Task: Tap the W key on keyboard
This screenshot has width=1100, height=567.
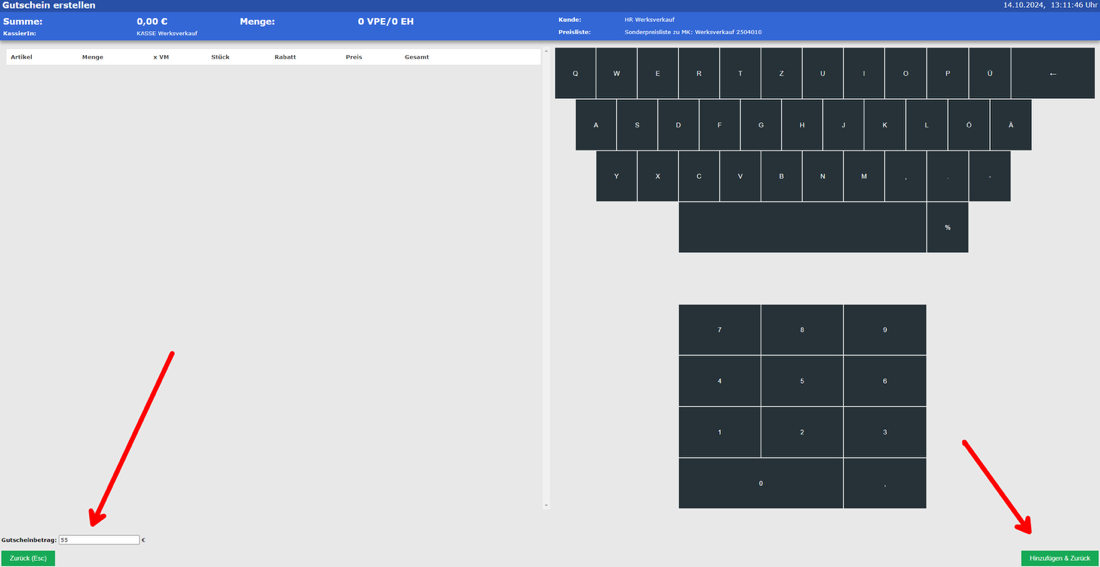Action: (x=617, y=73)
